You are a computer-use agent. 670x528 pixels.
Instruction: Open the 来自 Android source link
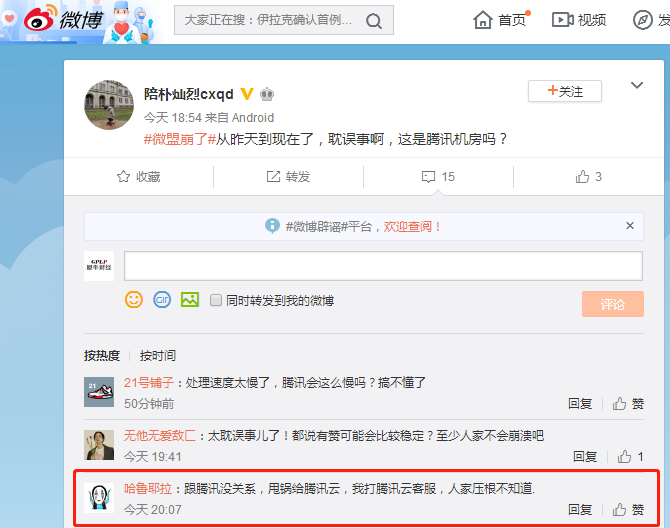tap(239, 117)
